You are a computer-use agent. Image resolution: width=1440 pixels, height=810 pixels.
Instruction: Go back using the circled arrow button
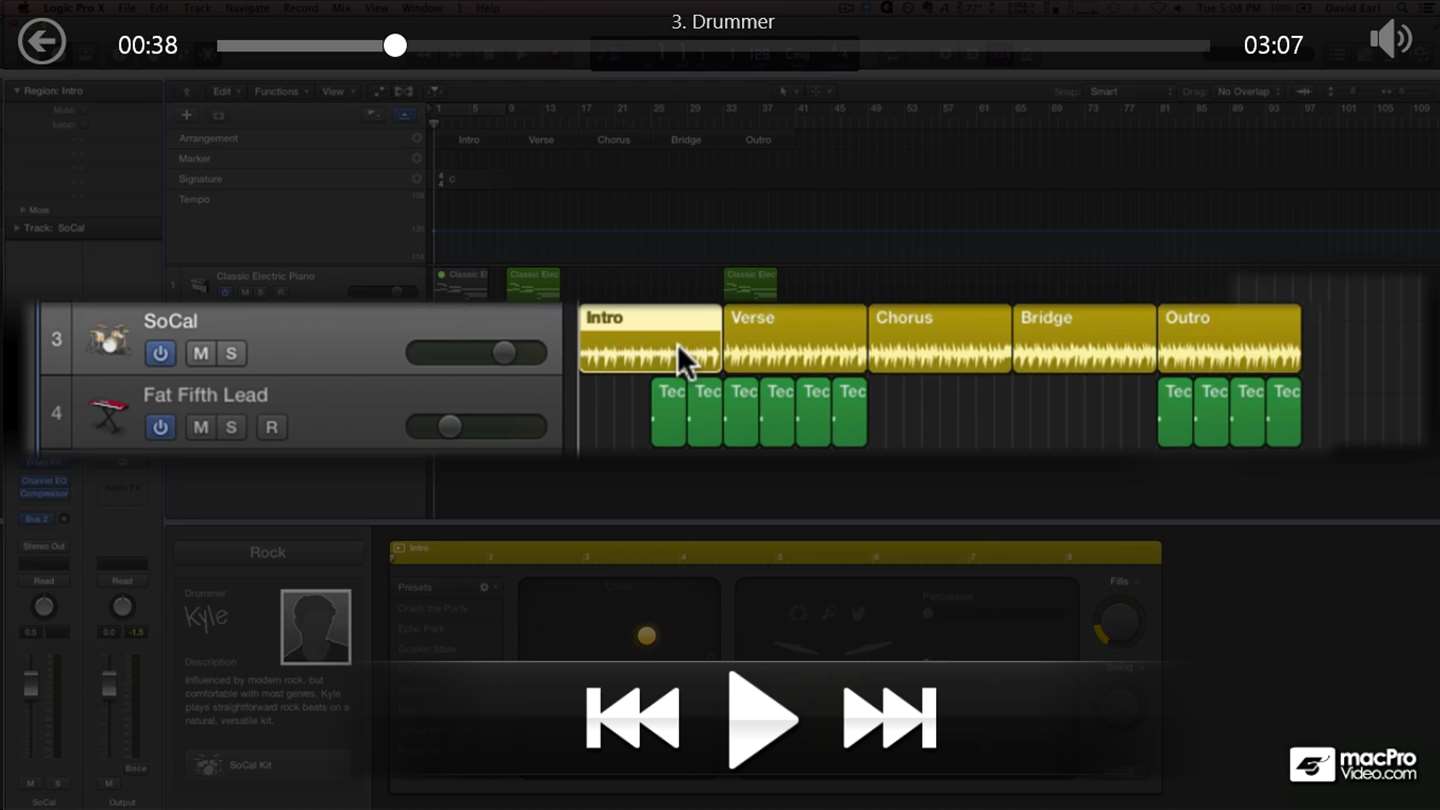(42, 43)
